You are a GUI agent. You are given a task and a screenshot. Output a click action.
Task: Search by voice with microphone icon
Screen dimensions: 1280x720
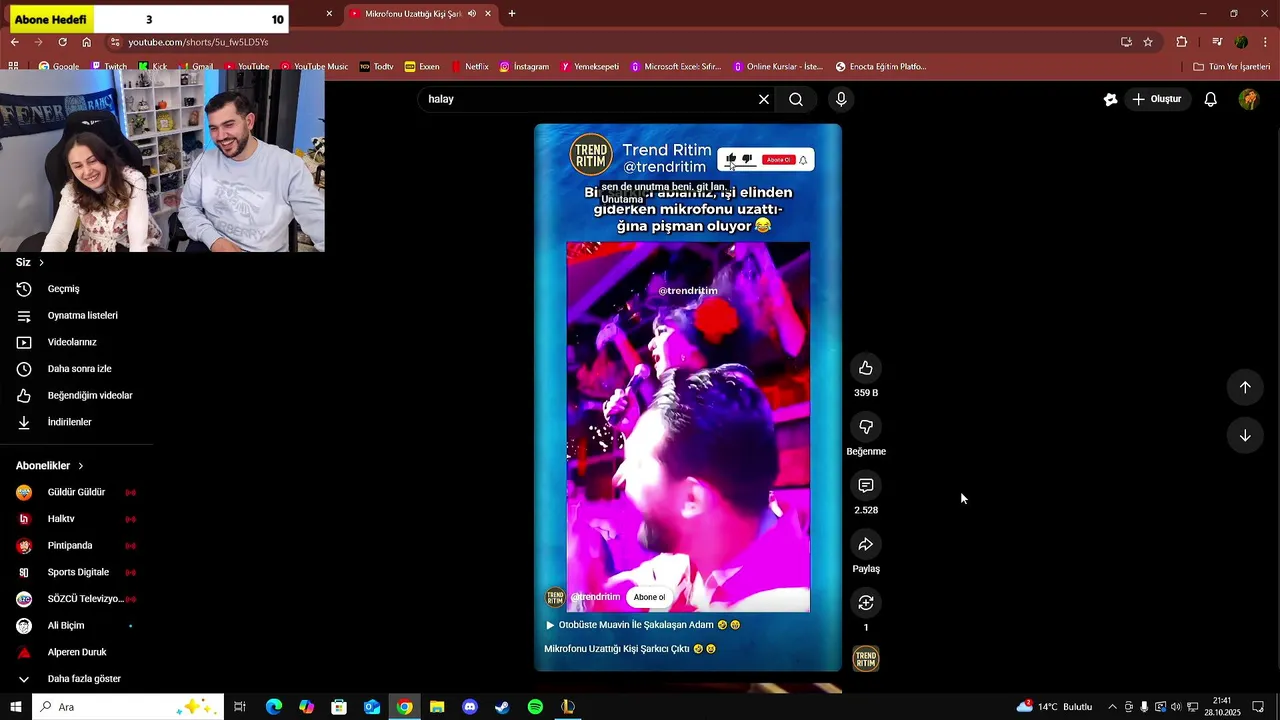click(x=841, y=99)
